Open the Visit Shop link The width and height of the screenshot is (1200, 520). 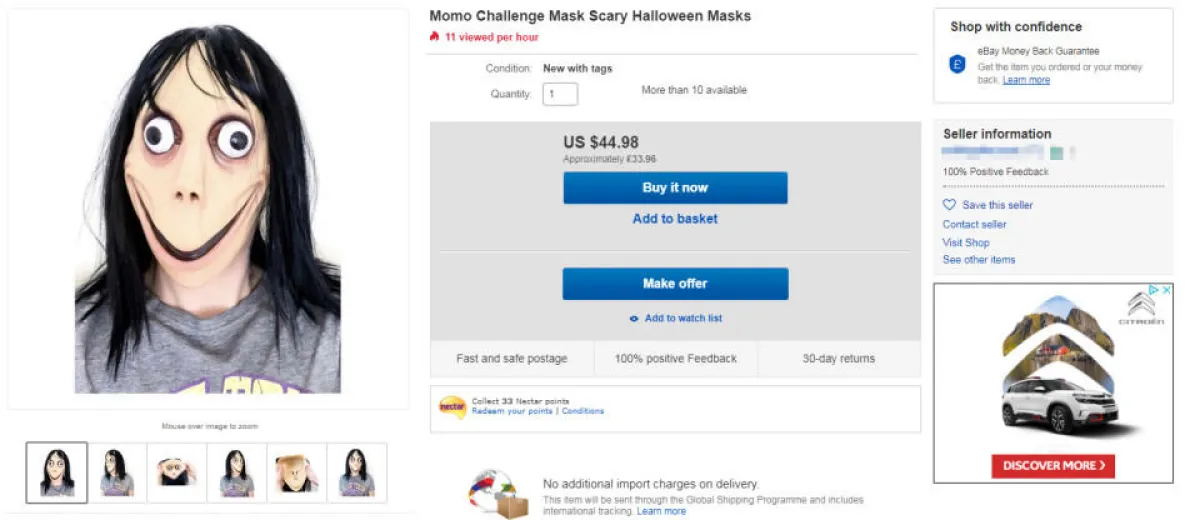tap(966, 242)
